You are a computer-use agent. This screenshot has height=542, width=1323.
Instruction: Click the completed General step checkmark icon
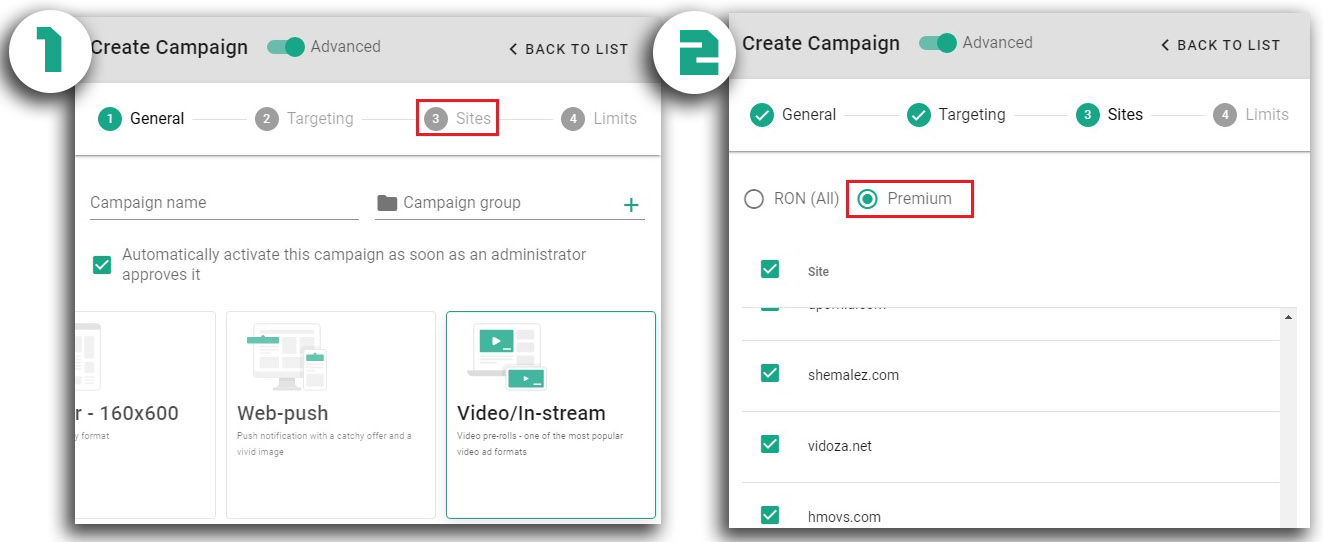click(762, 115)
